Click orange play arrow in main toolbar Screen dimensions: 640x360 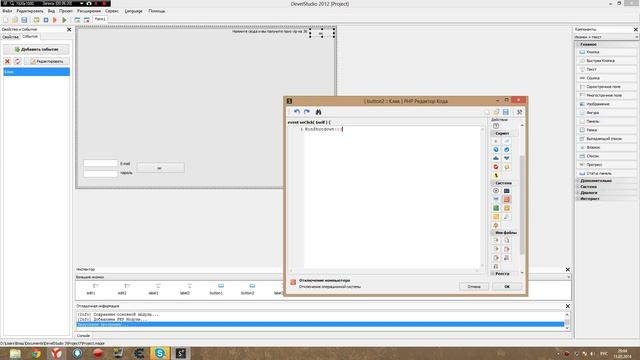55,20
